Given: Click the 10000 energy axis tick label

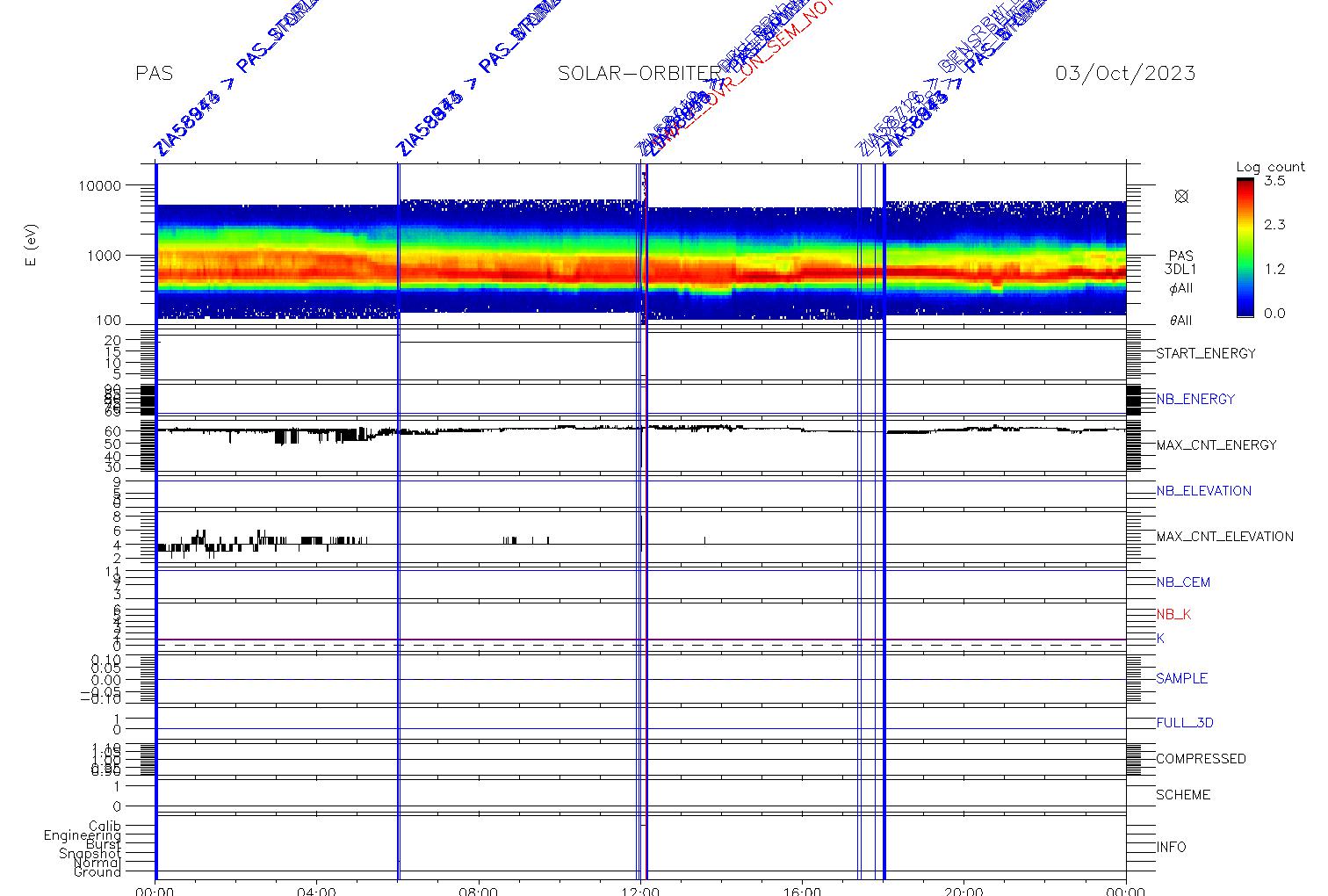Looking at the screenshot, I should [x=99, y=185].
